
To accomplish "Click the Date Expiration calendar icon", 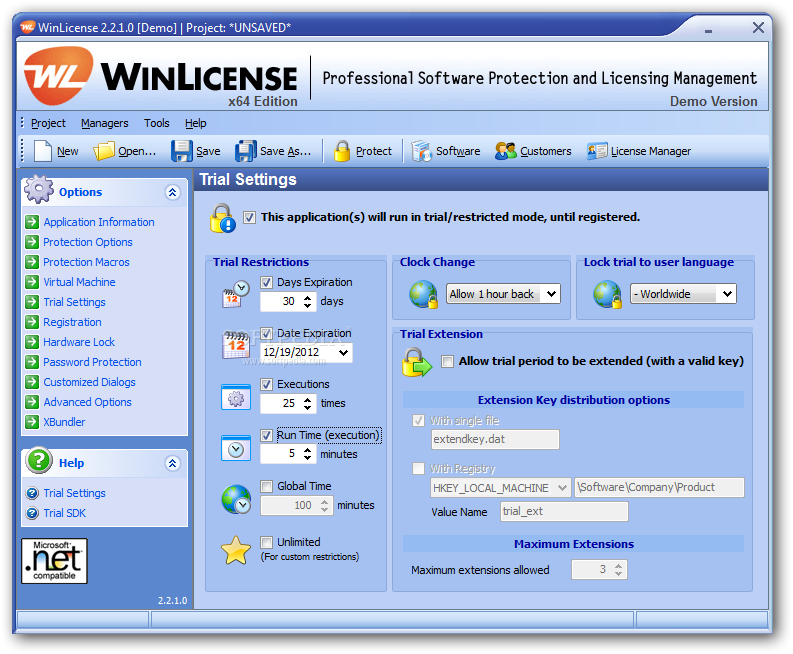I will coord(236,344).
